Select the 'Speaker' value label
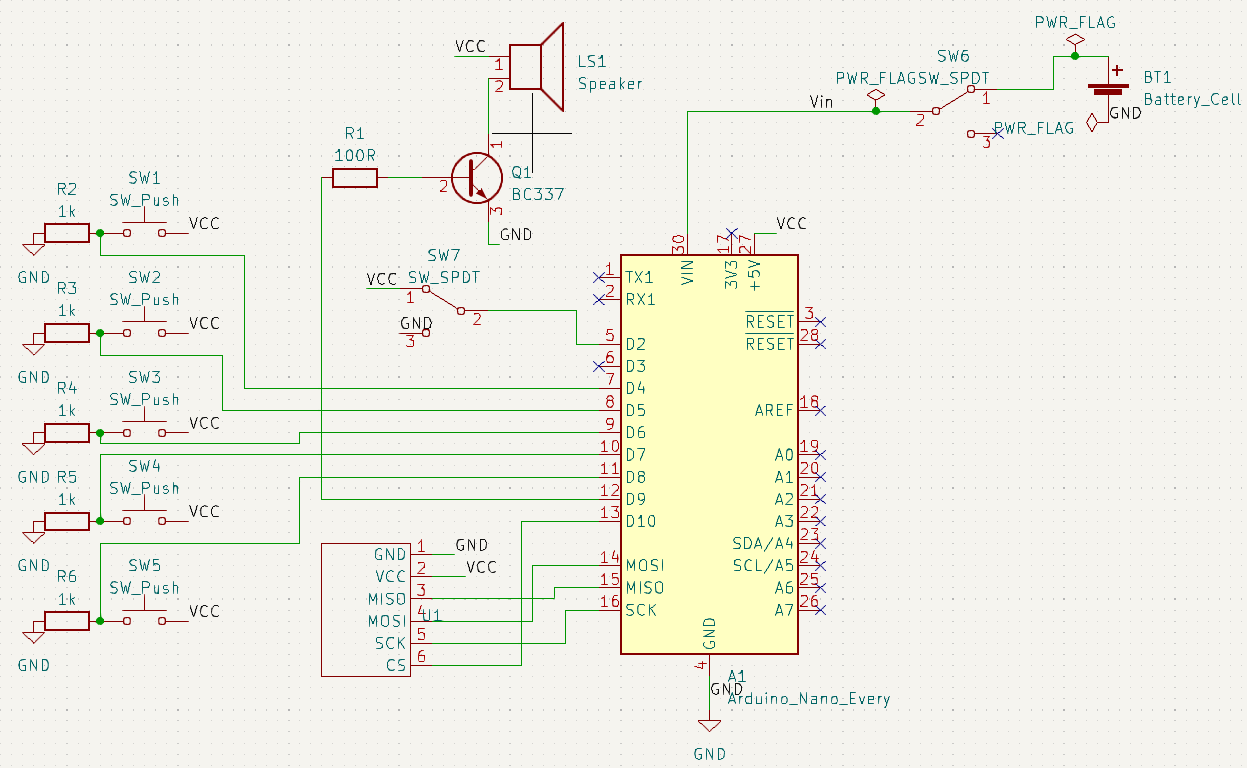 pos(610,84)
